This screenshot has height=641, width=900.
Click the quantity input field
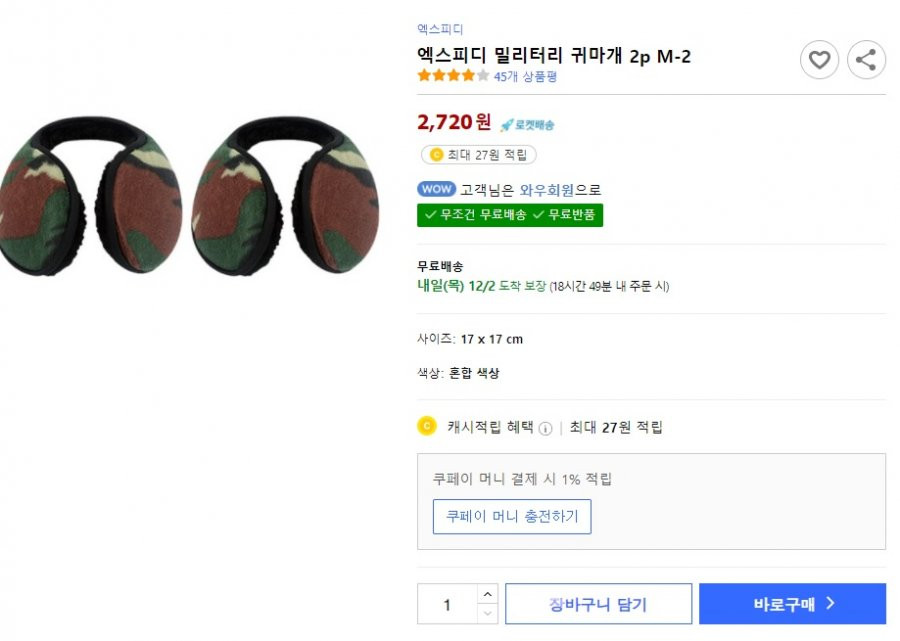(447, 604)
